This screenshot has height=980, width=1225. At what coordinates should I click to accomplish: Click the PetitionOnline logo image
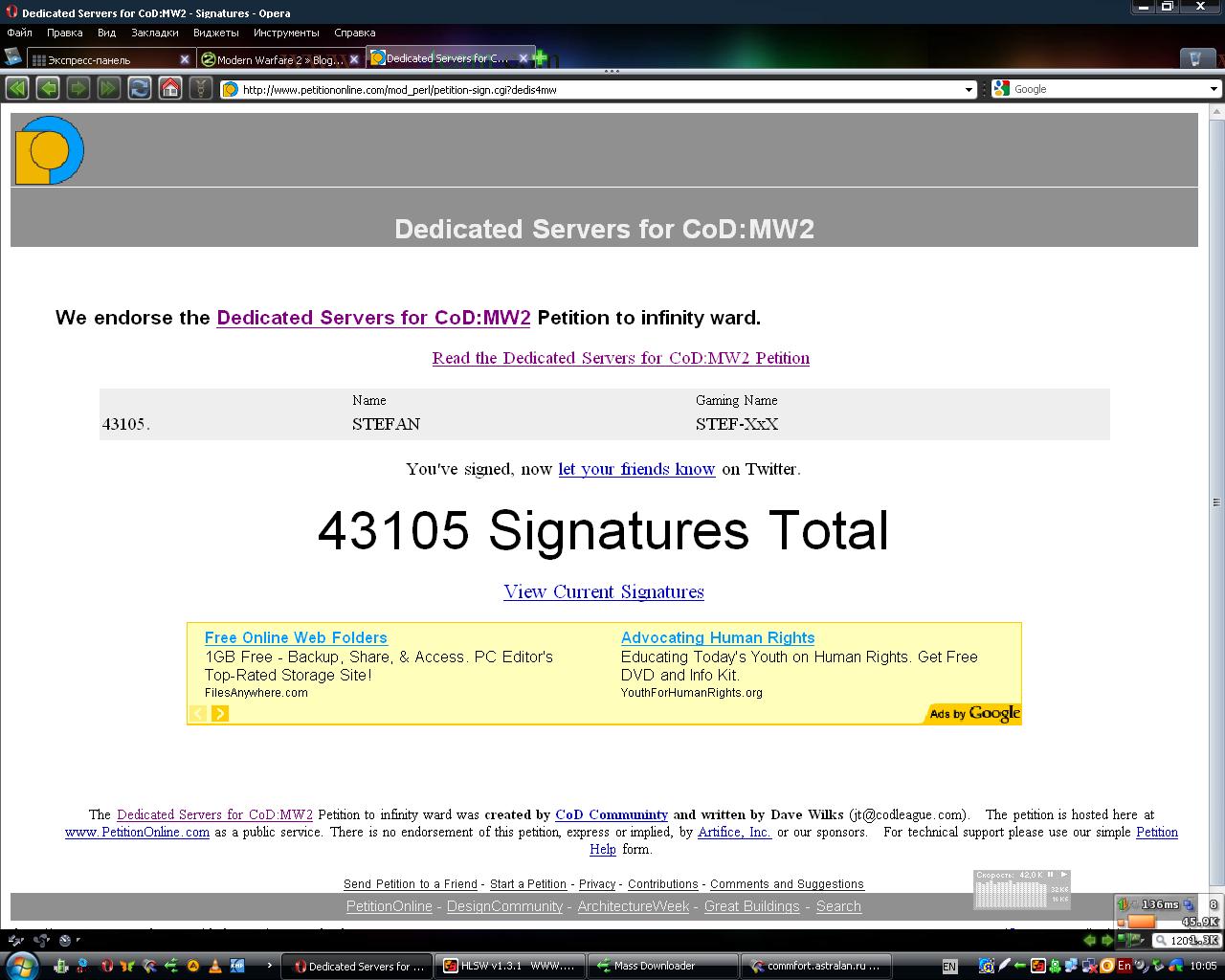50,150
